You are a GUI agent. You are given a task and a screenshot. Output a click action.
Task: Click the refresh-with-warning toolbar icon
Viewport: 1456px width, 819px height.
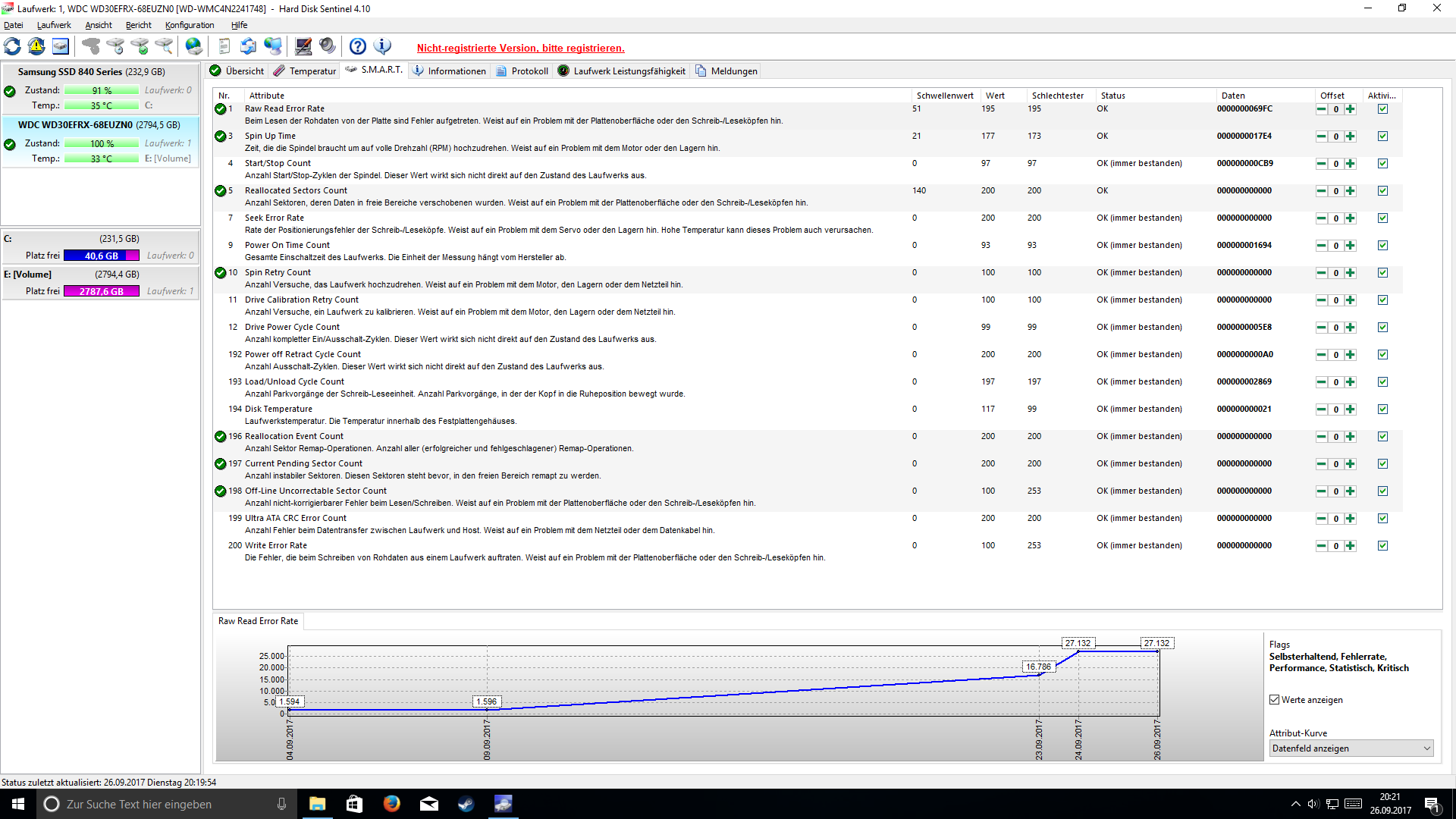point(36,46)
